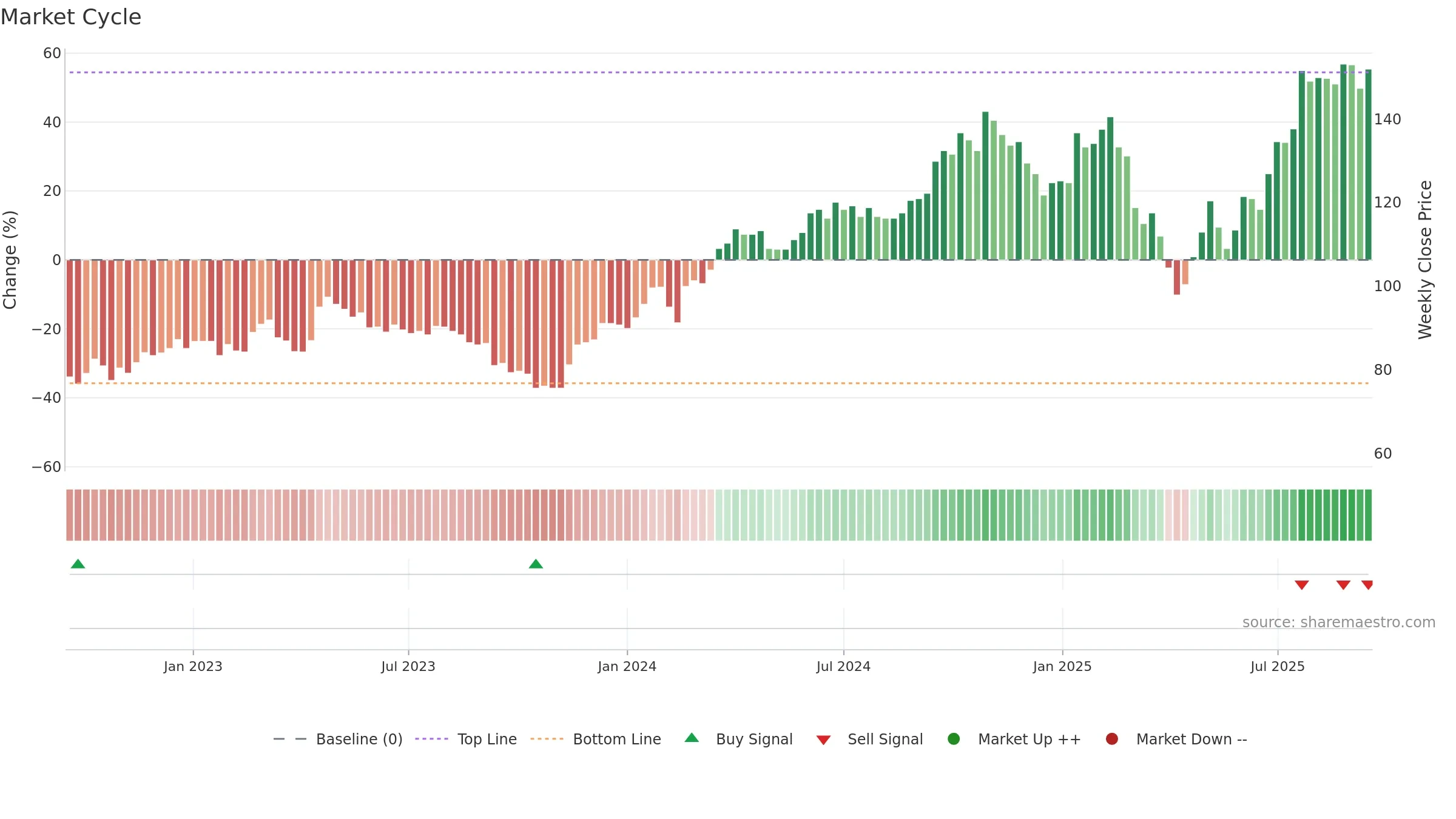Click the red Market Down circle in legend
1456x819 pixels.
(x=1112, y=739)
